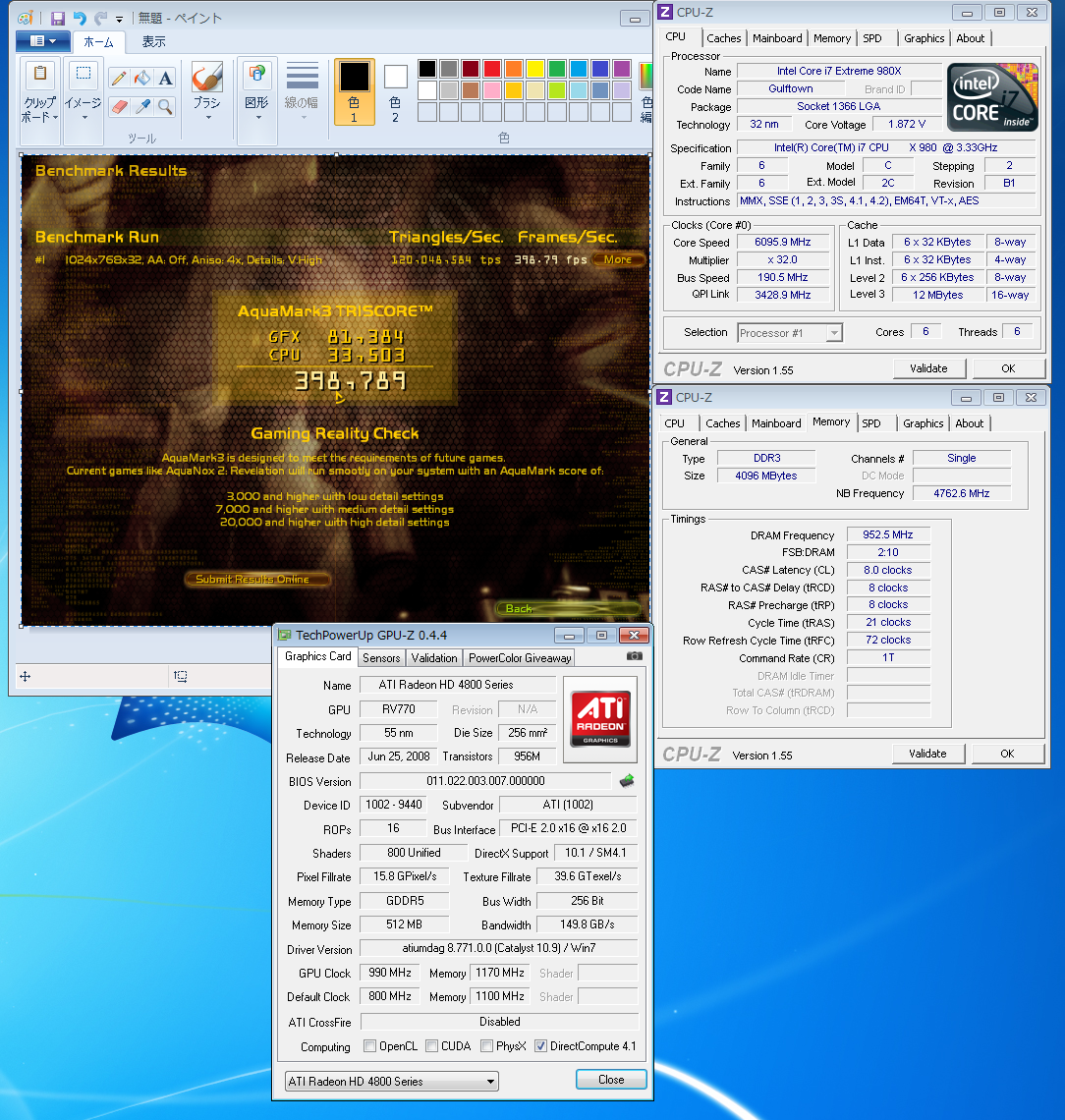Image resolution: width=1065 pixels, height=1120 pixels.
Task: Click the Image selection rectangle icon
Action: point(84,75)
